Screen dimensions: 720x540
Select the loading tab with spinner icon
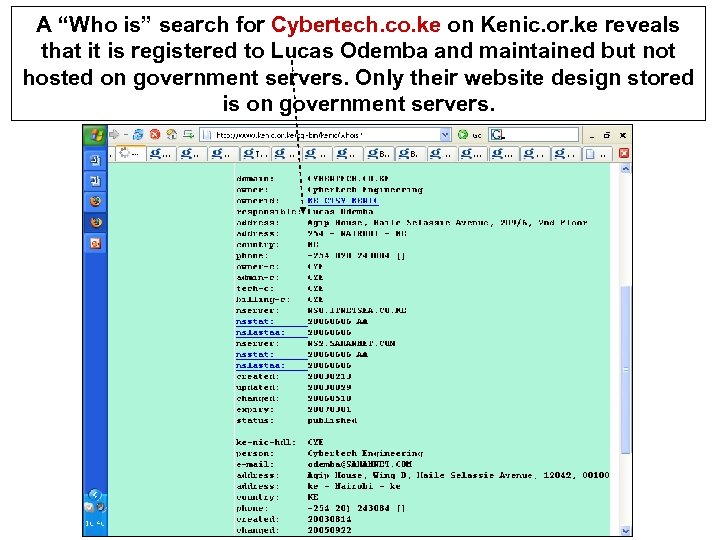point(130,153)
